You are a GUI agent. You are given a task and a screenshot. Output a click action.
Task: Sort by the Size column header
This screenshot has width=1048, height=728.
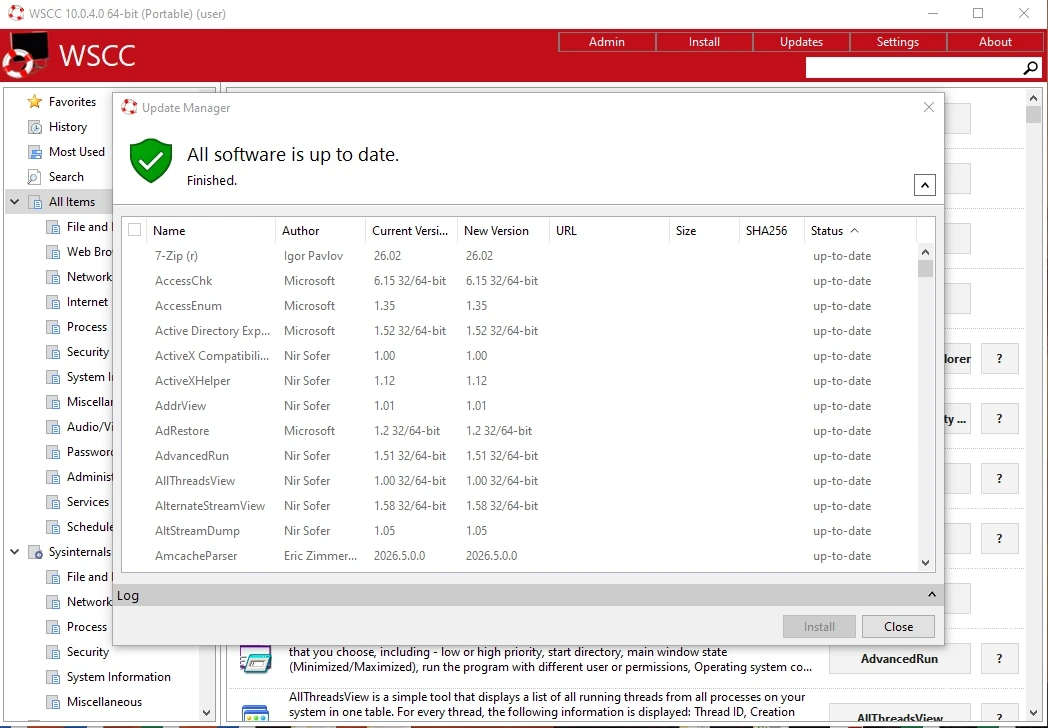pos(704,231)
